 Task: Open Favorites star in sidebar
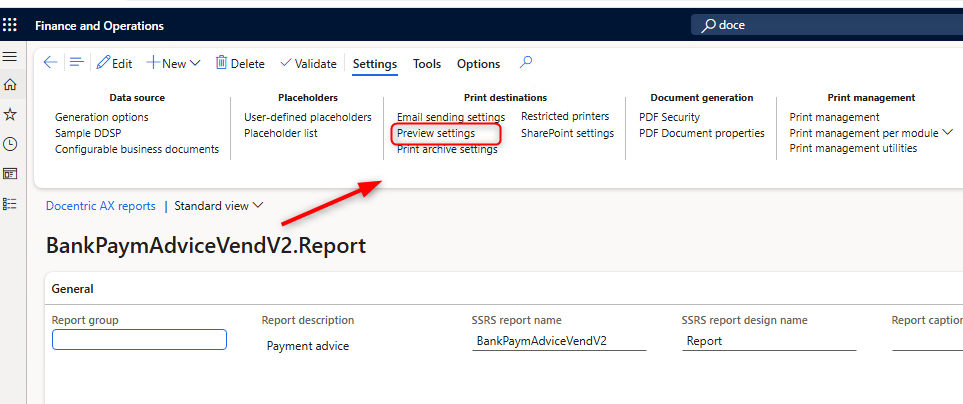click(x=10, y=114)
